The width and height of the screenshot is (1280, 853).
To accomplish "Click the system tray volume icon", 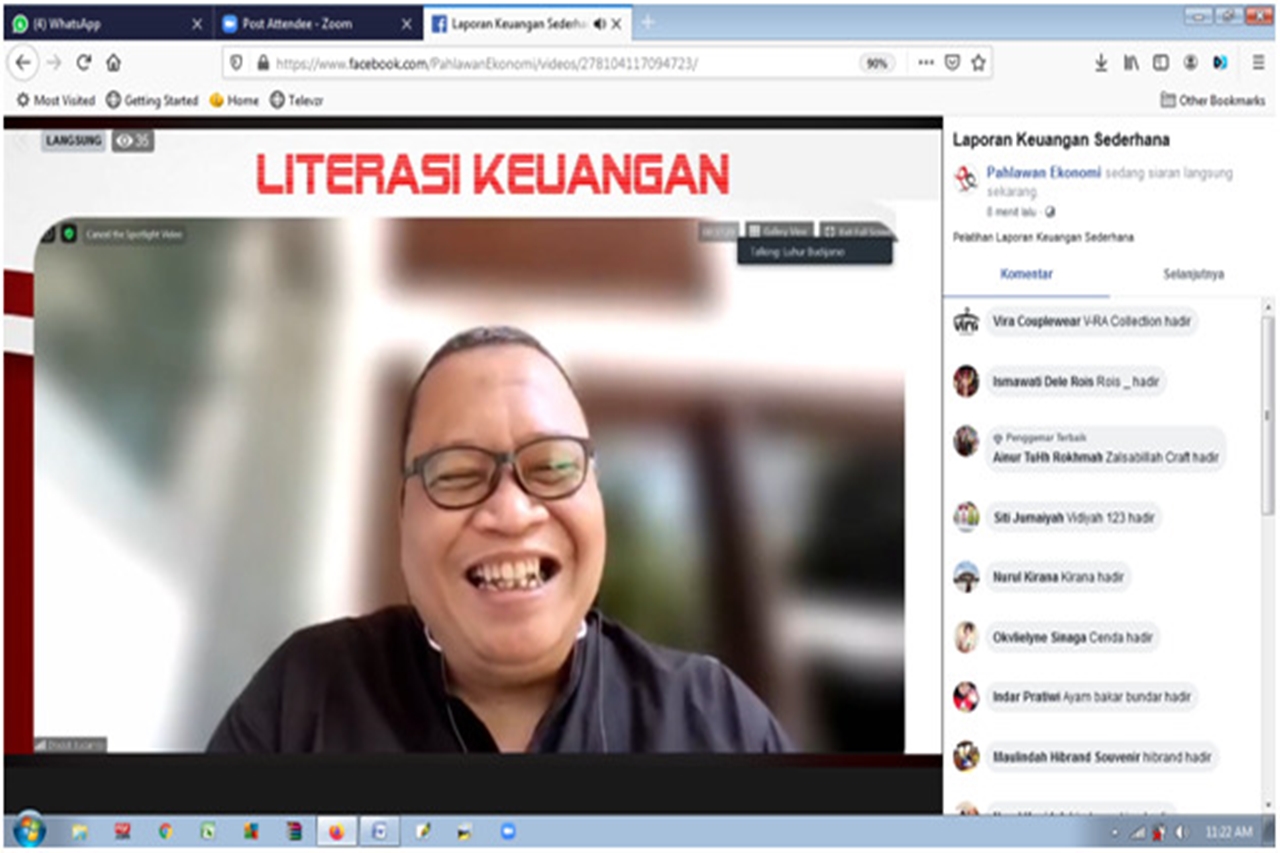I will point(1180,832).
